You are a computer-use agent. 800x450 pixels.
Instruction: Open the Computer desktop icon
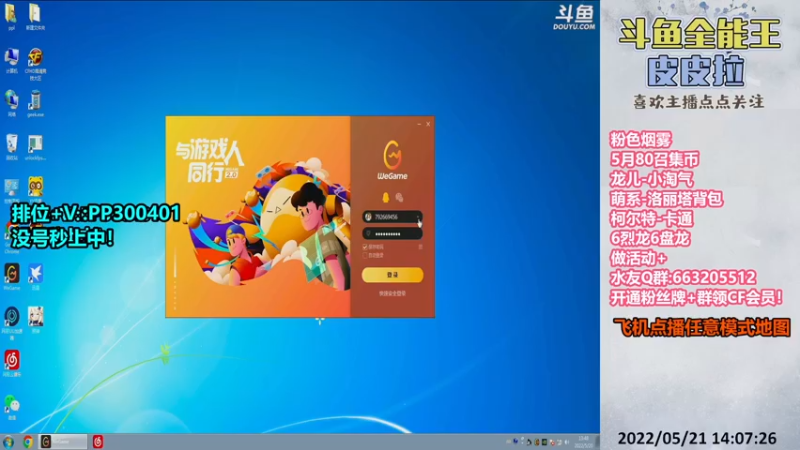pyautogui.click(x=11, y=61)
